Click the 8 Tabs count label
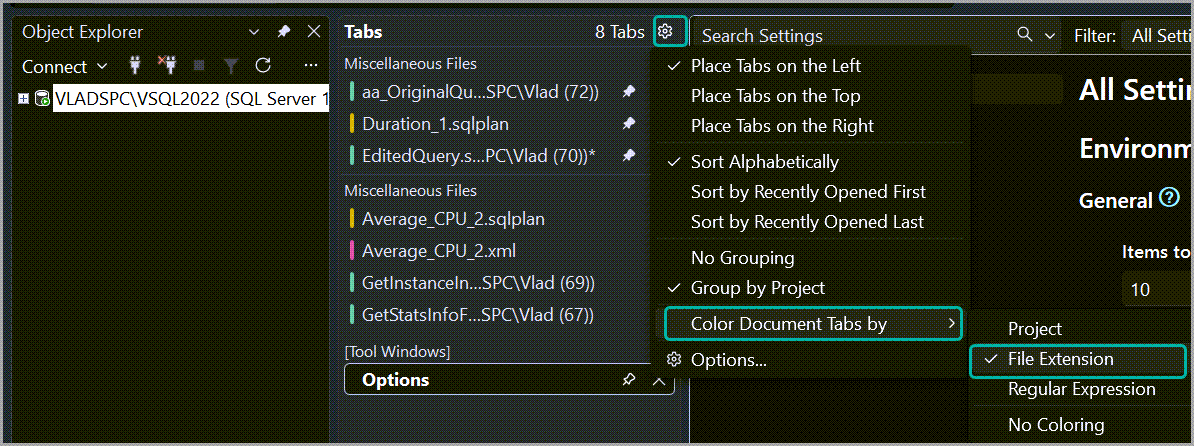Screen dimensions: 1194x446 tap(620, 32)
